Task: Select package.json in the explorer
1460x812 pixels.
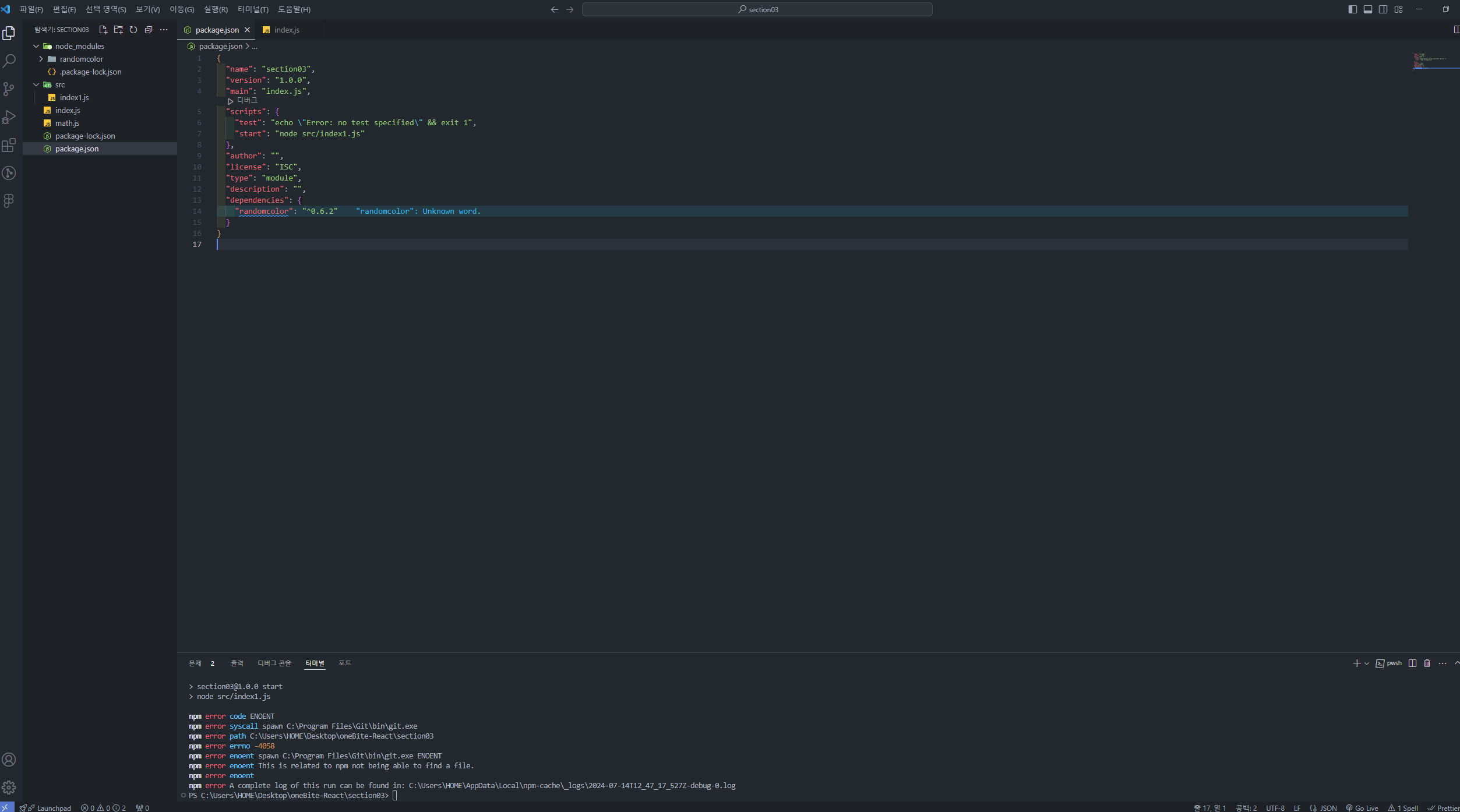Action: [x=76, y=149]
